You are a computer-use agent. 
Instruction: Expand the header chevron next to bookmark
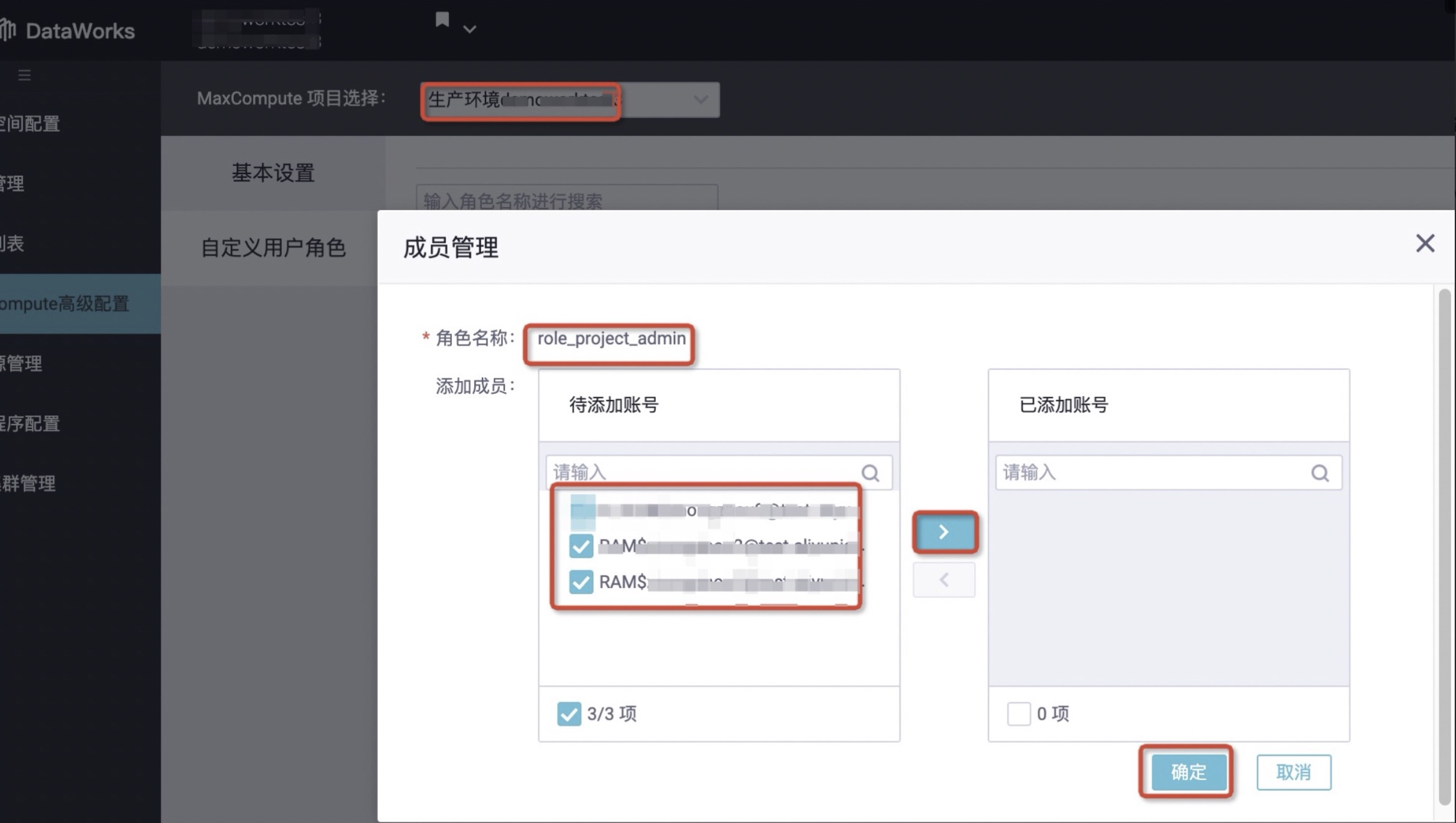pyautogui.click(x=470, y=29)
